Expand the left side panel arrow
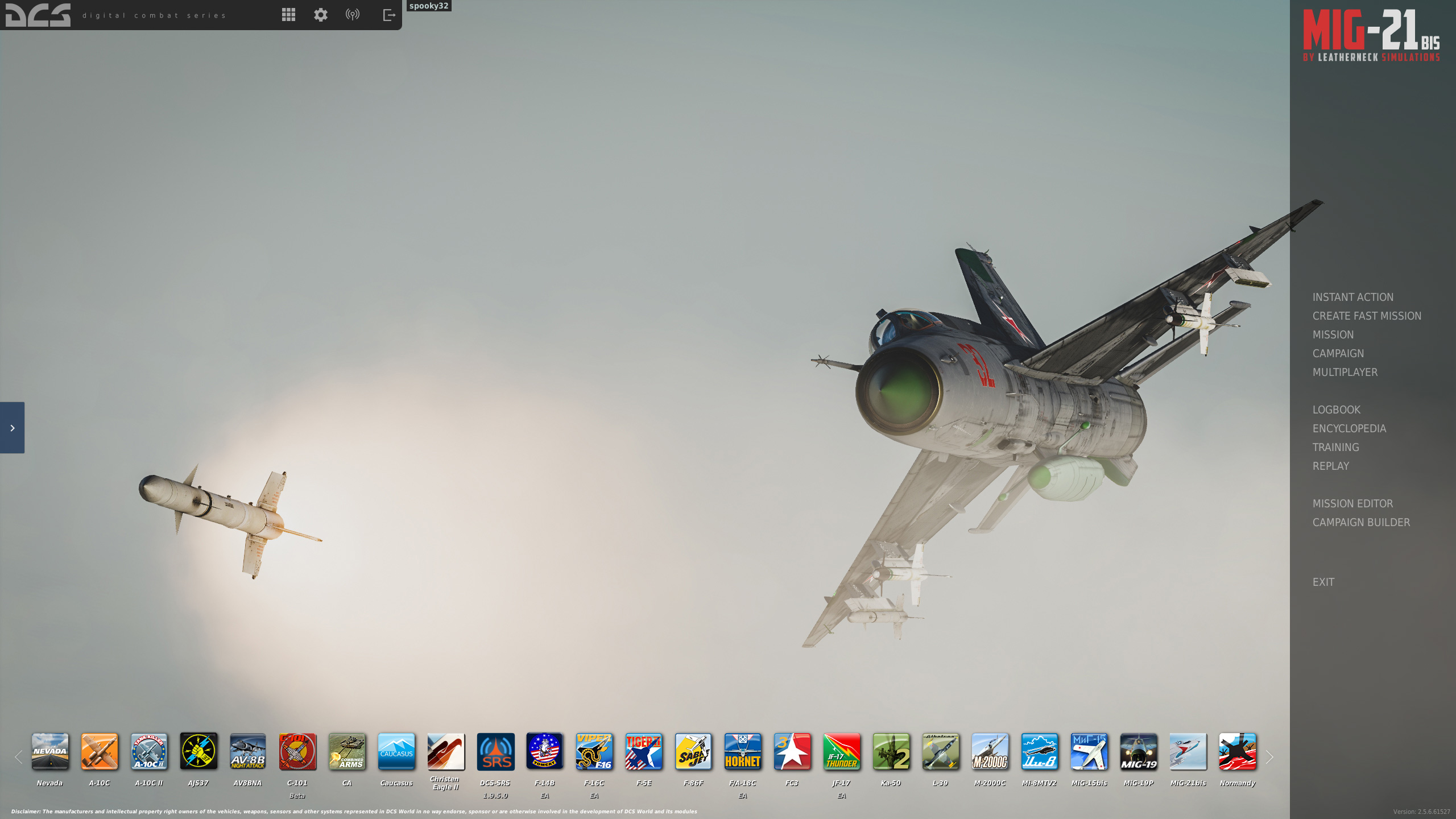 (12, 428)
